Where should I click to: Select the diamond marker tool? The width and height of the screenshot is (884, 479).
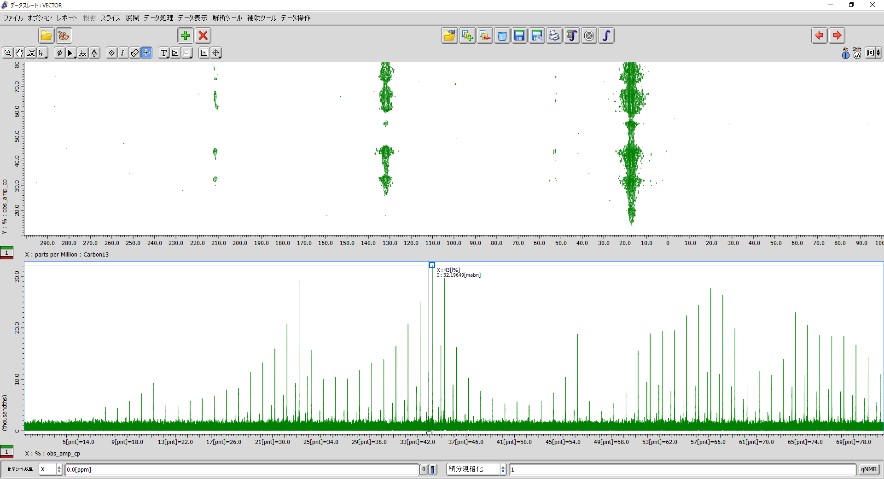point(112,53)
